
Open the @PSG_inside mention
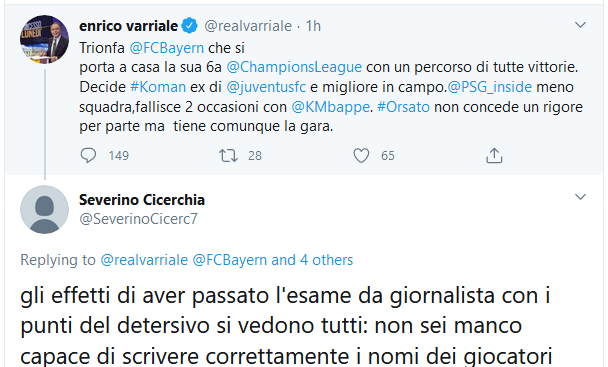click(x=490, y=87)
